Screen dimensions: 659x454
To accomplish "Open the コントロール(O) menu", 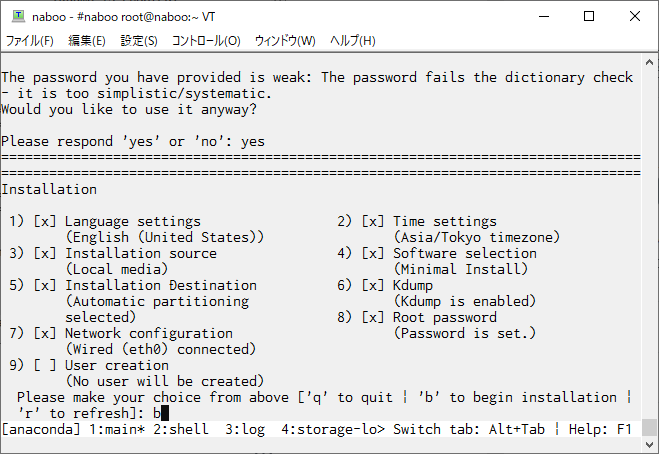I will click(x=206, y=41).
